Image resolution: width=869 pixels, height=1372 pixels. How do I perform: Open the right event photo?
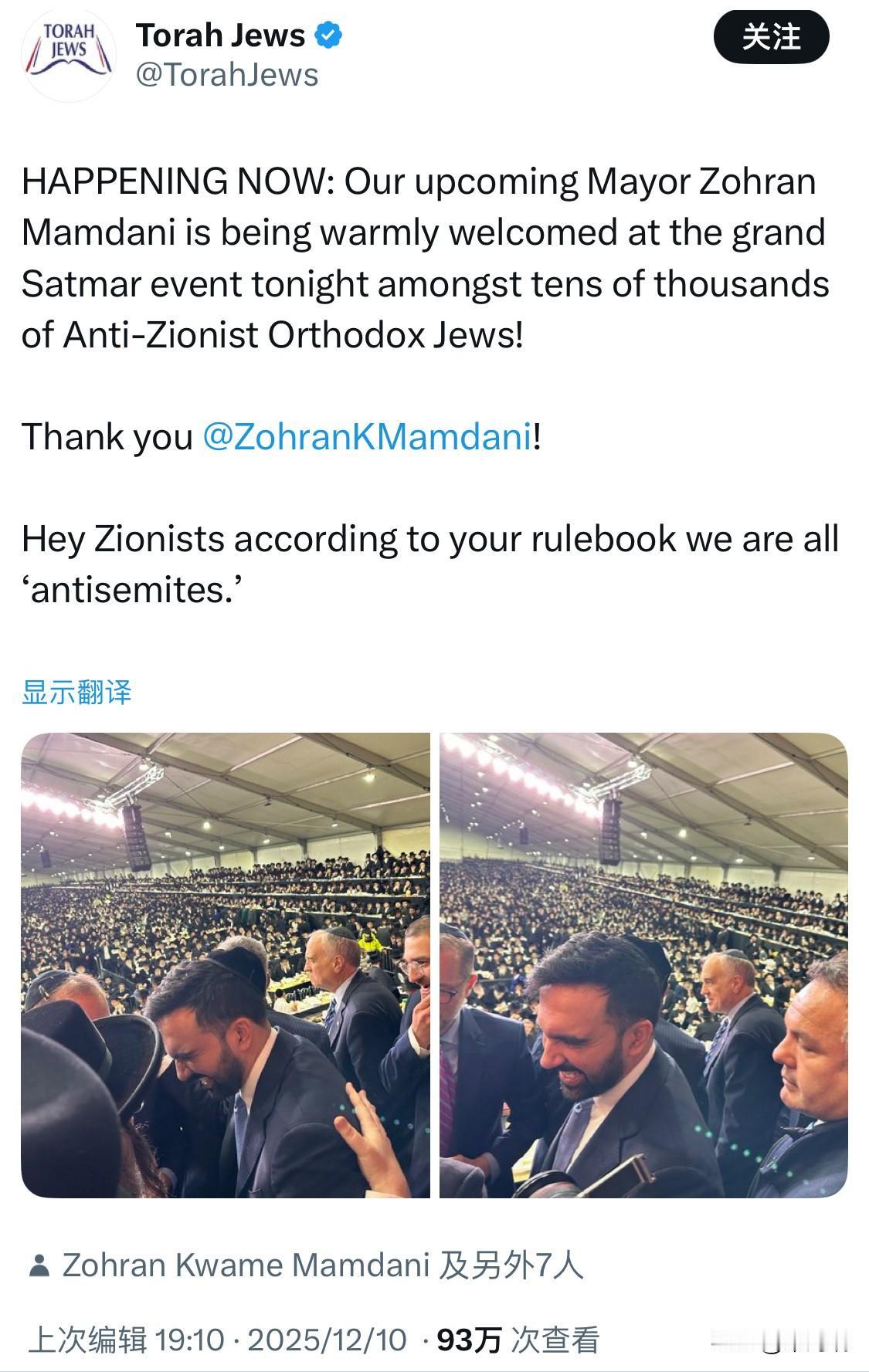[643, 965]
